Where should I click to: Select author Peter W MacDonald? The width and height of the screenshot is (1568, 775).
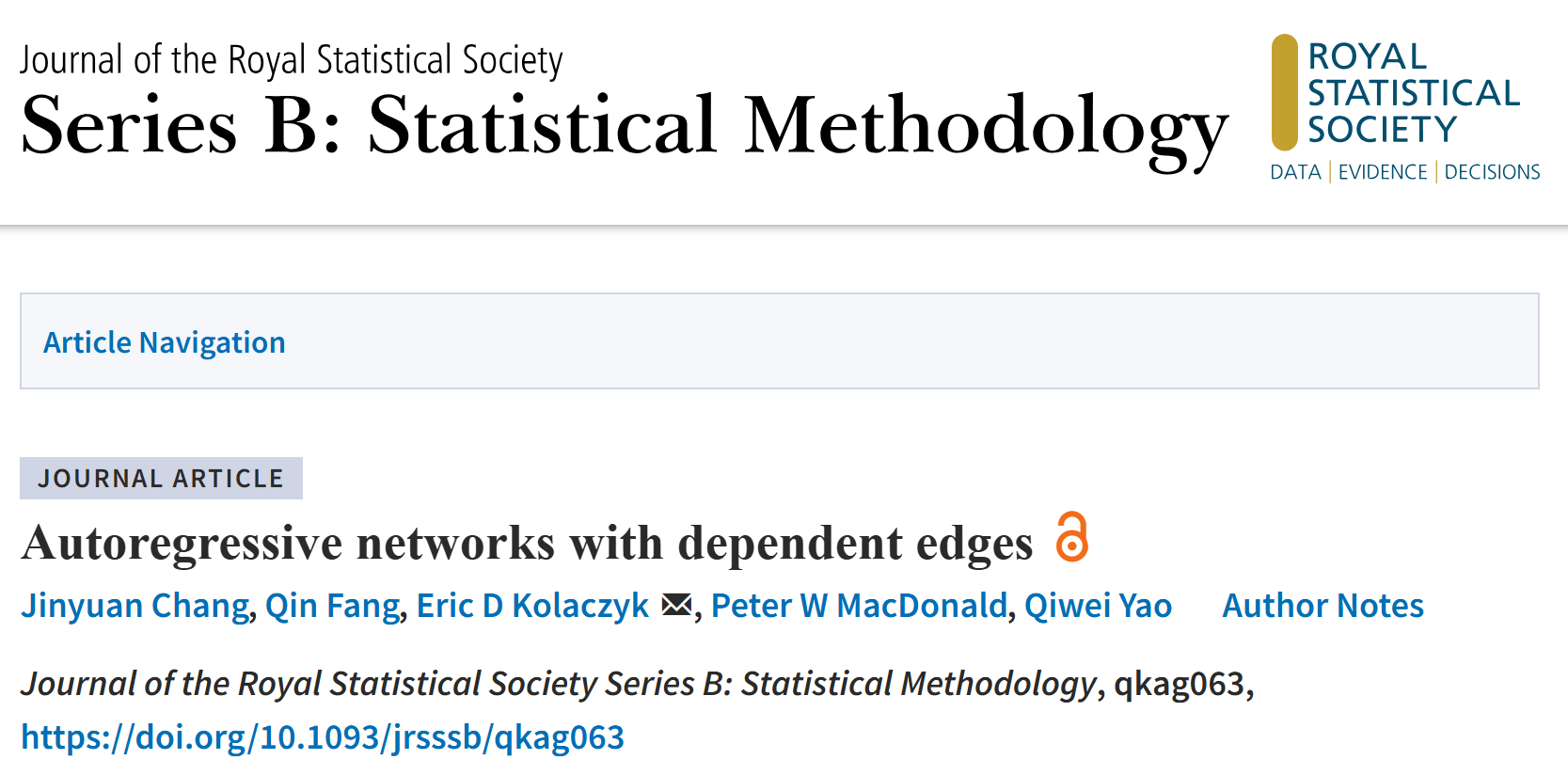pyautogui.click(x=859, y=606)
